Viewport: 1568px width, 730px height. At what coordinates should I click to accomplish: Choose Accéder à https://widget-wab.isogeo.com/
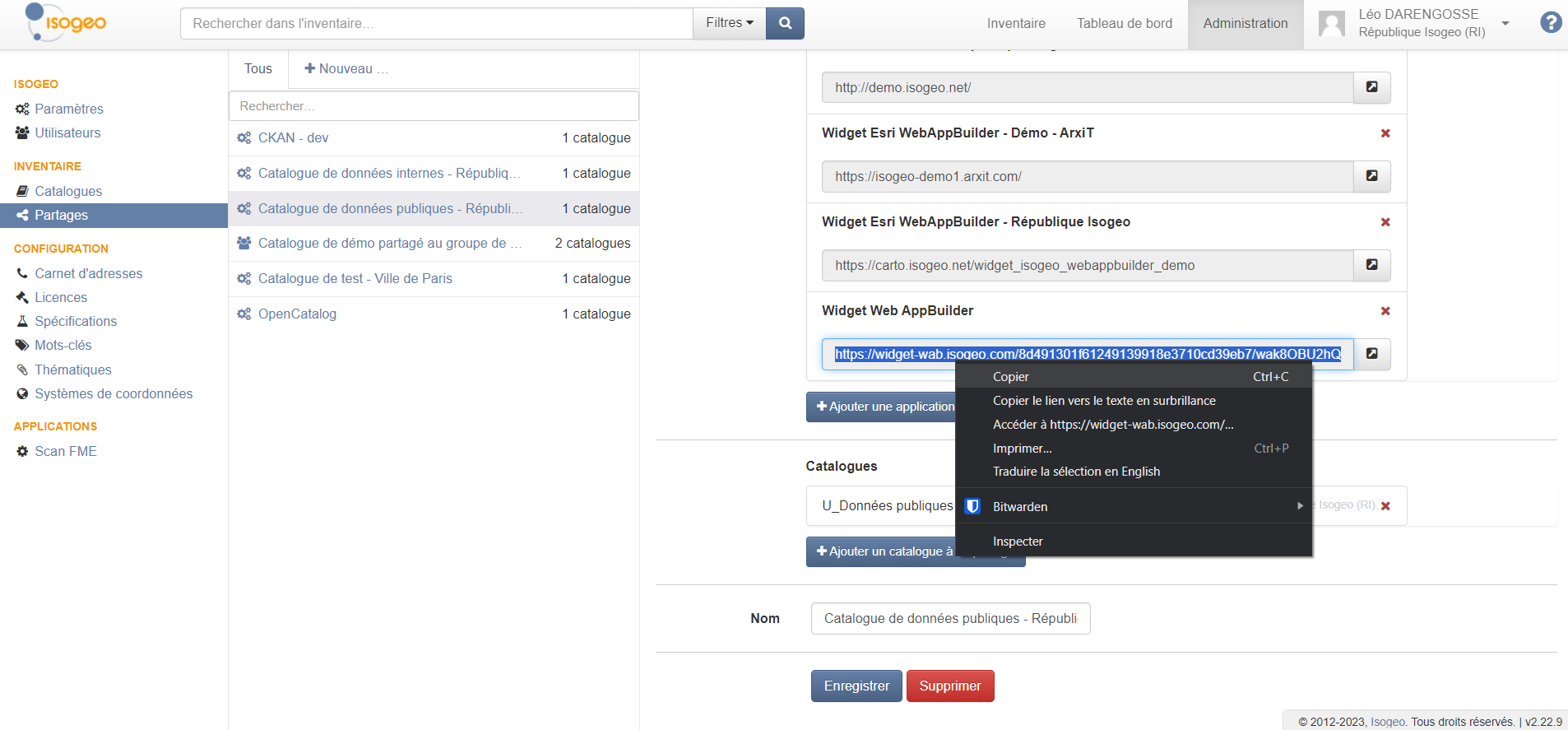[1134, 425]
